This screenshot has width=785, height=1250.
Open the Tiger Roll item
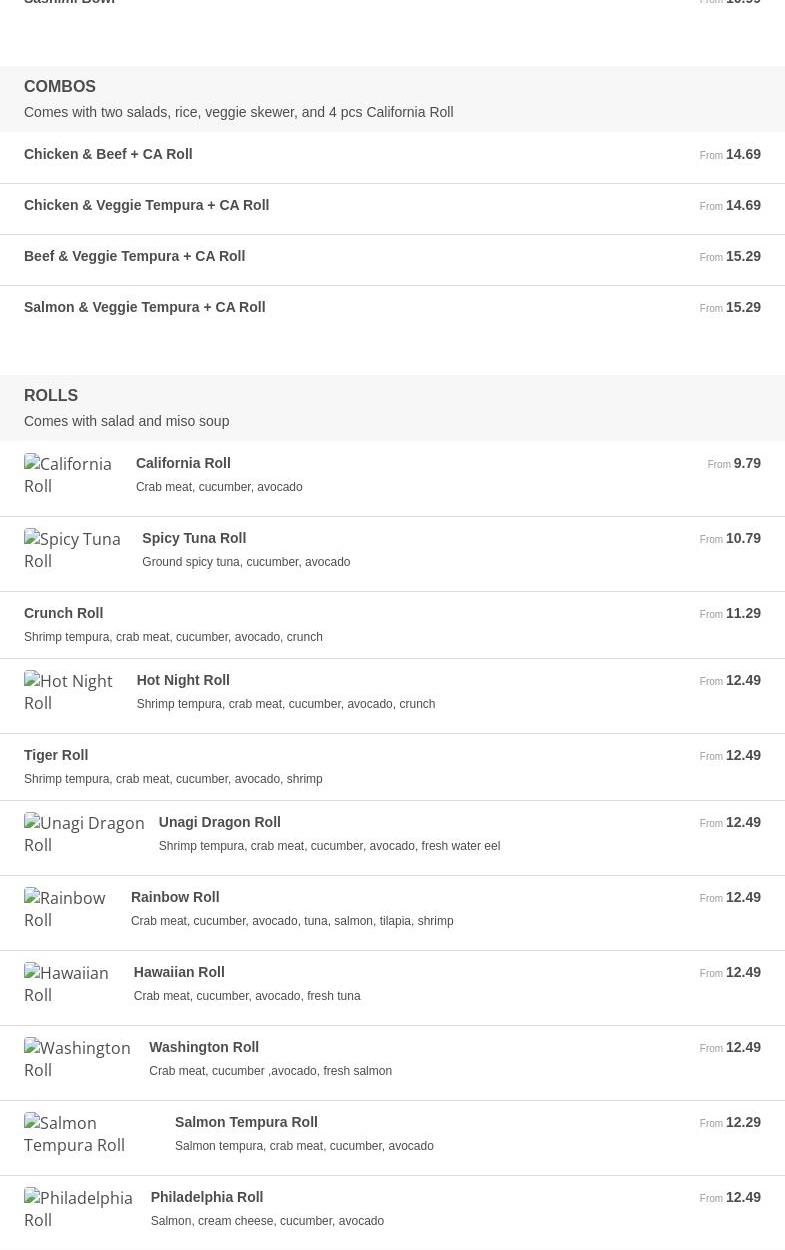(x=56, y=756)
